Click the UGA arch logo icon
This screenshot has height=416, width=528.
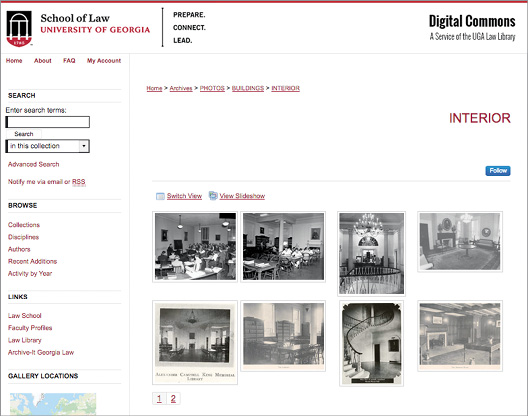[x=19, y=28]
